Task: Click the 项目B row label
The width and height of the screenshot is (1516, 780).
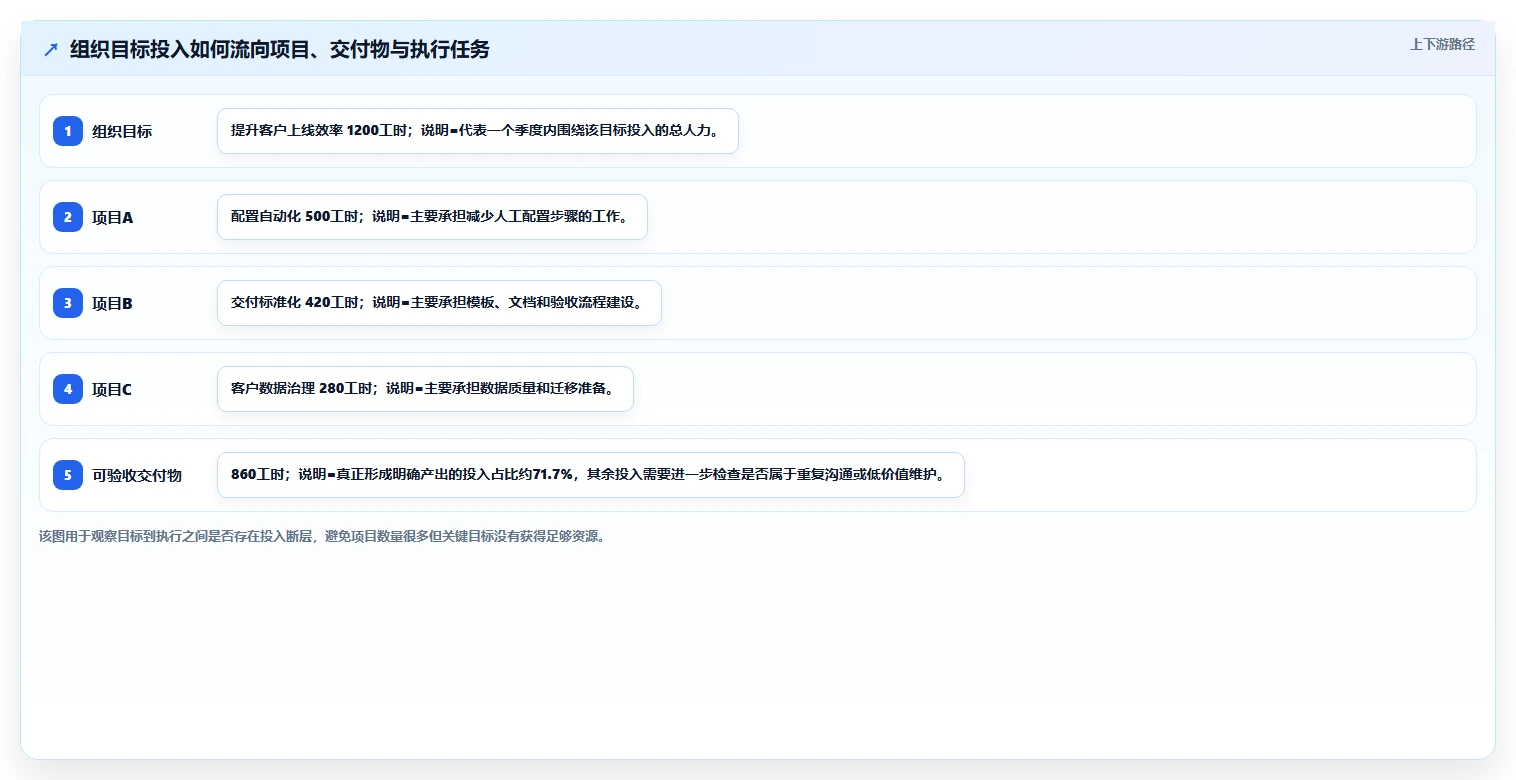Action: [x=112, y=303]
